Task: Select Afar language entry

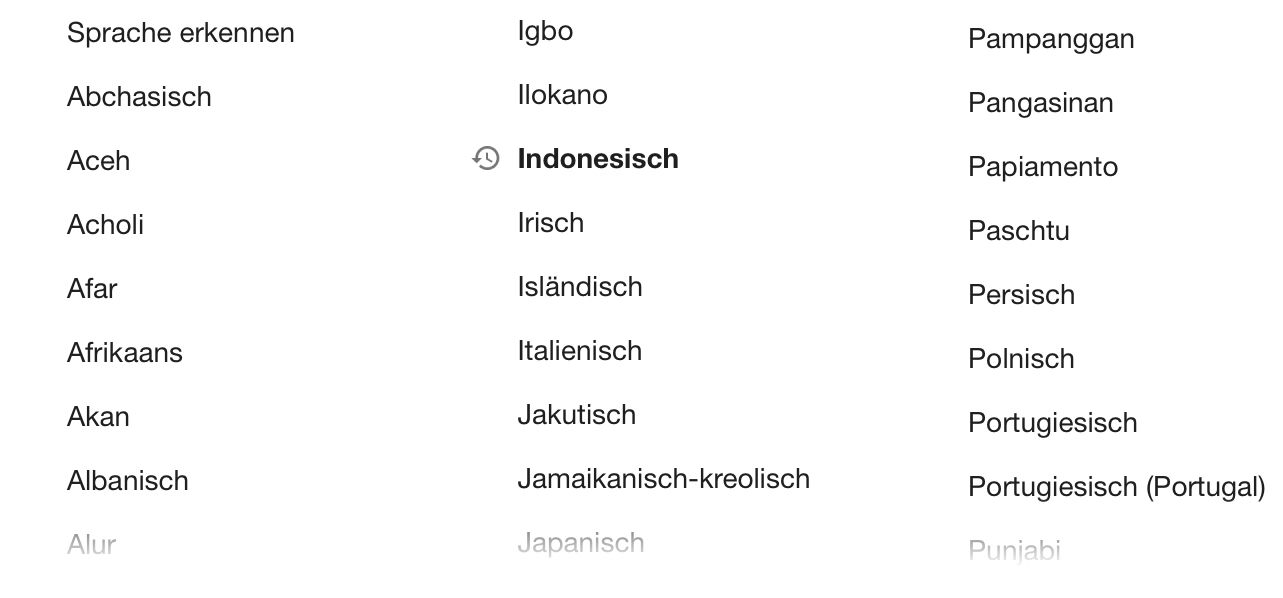Action: click(92, 289)
